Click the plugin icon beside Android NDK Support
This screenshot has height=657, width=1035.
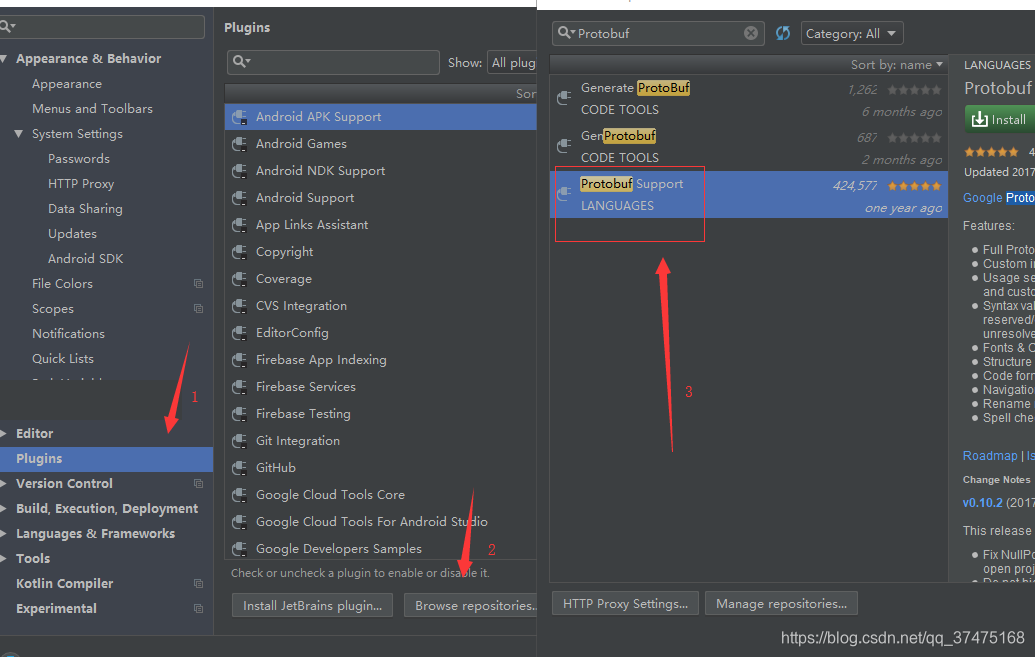pos(240,171)
